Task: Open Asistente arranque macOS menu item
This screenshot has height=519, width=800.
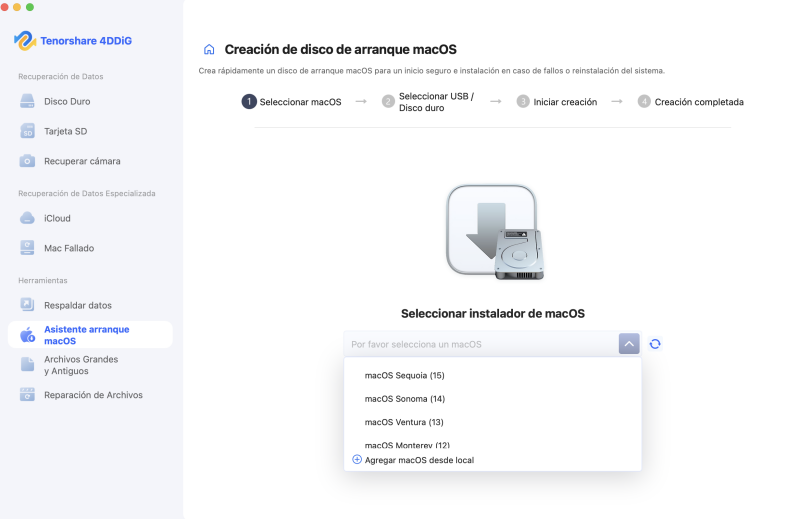Action: pyautogui.click(x=89, y=335)
